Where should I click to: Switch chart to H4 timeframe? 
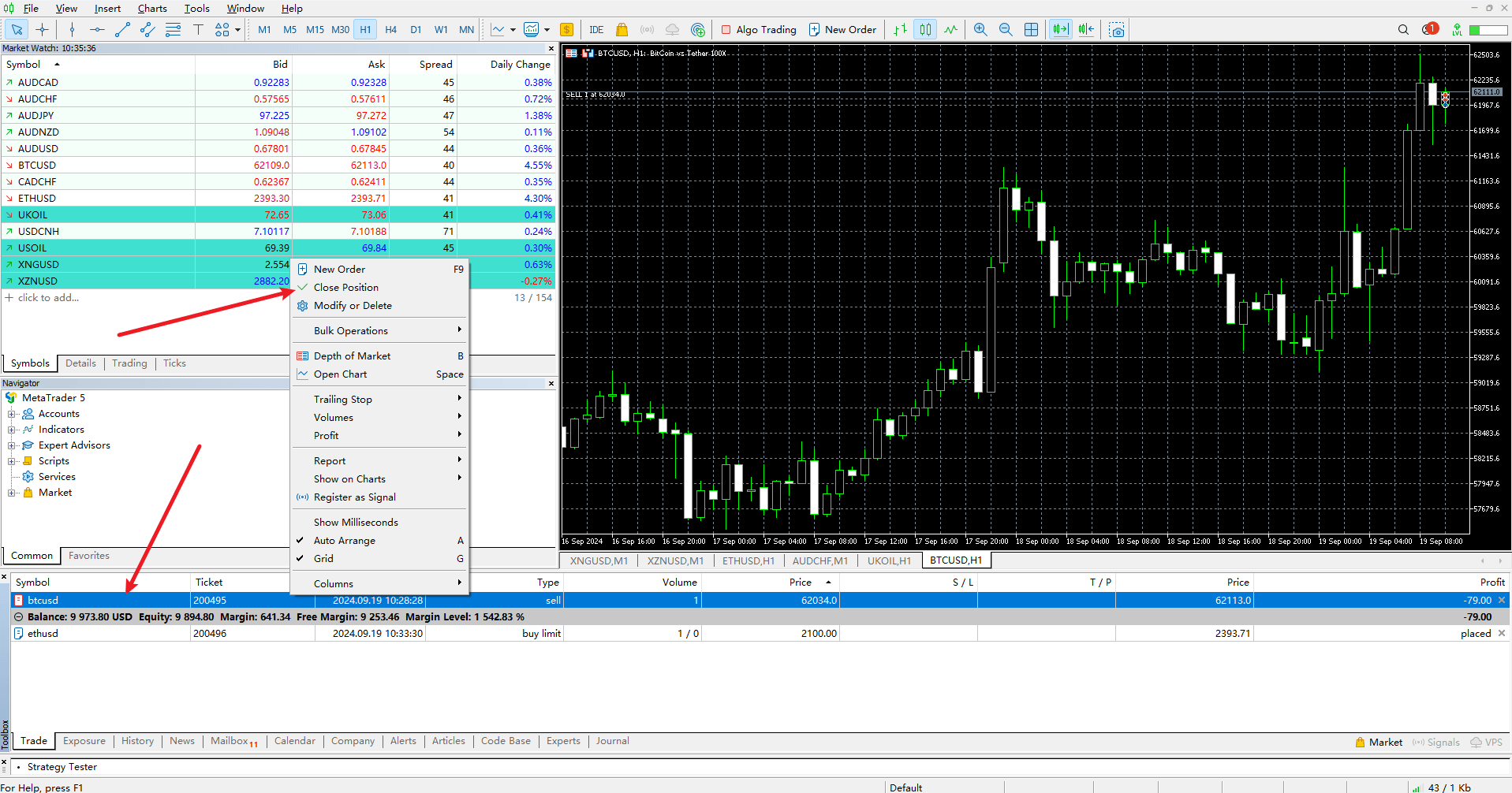tap(390, 30)
